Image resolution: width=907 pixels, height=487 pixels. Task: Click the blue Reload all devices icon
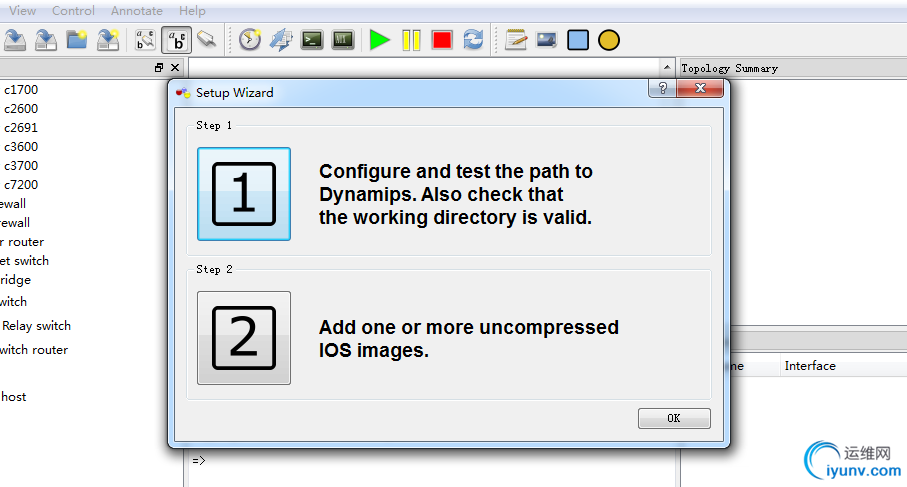coord(473,40)
